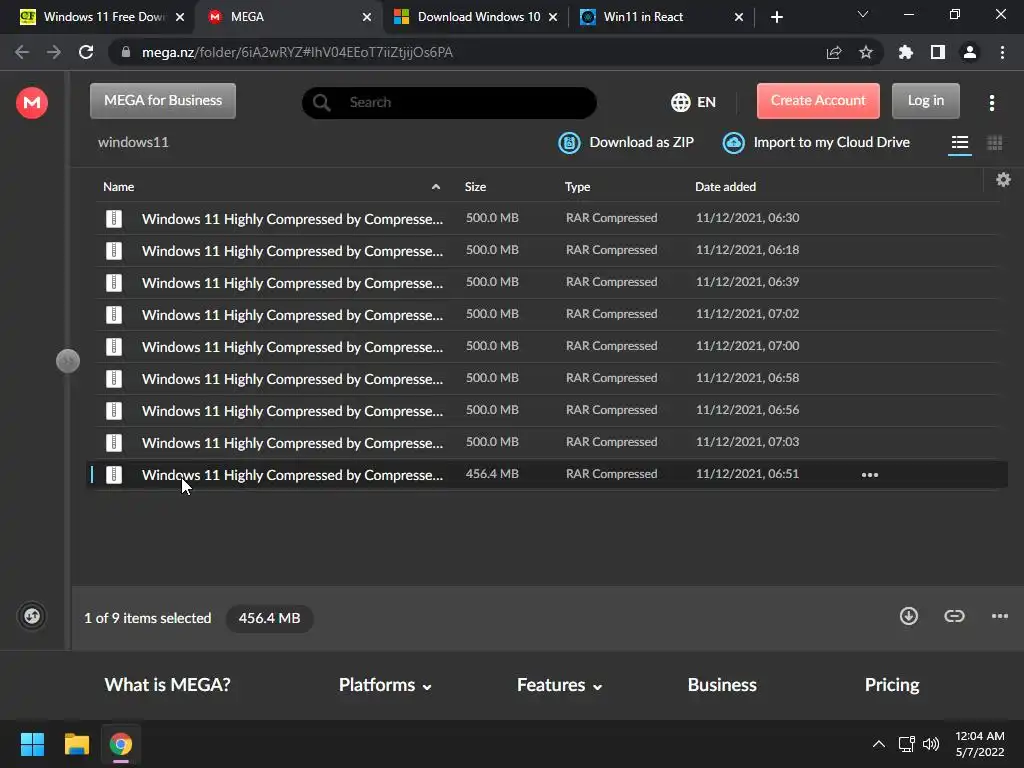Viewport: 1024px width, 768px height.
Task: Open File Explorer from taskbar
Action: coord(76,744)
